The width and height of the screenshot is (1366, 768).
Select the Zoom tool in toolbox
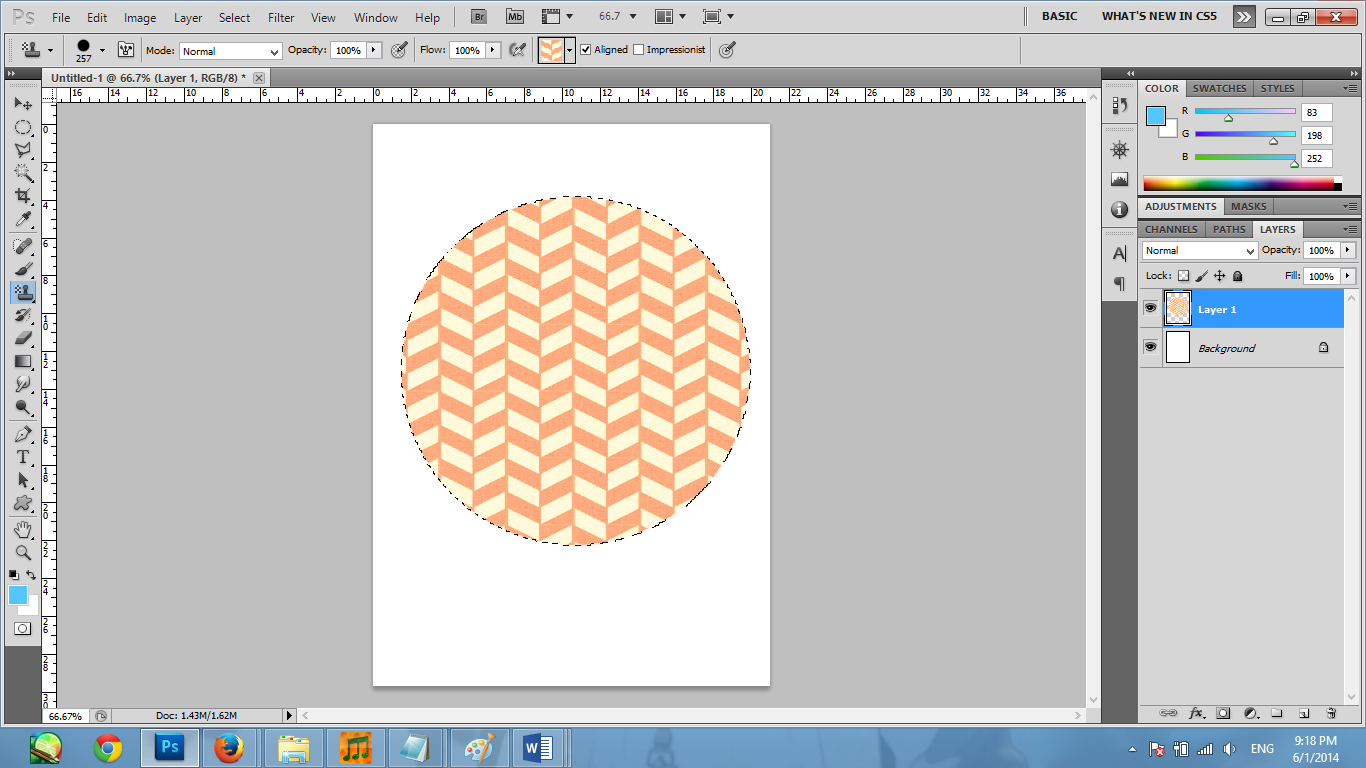pos(23,552)
